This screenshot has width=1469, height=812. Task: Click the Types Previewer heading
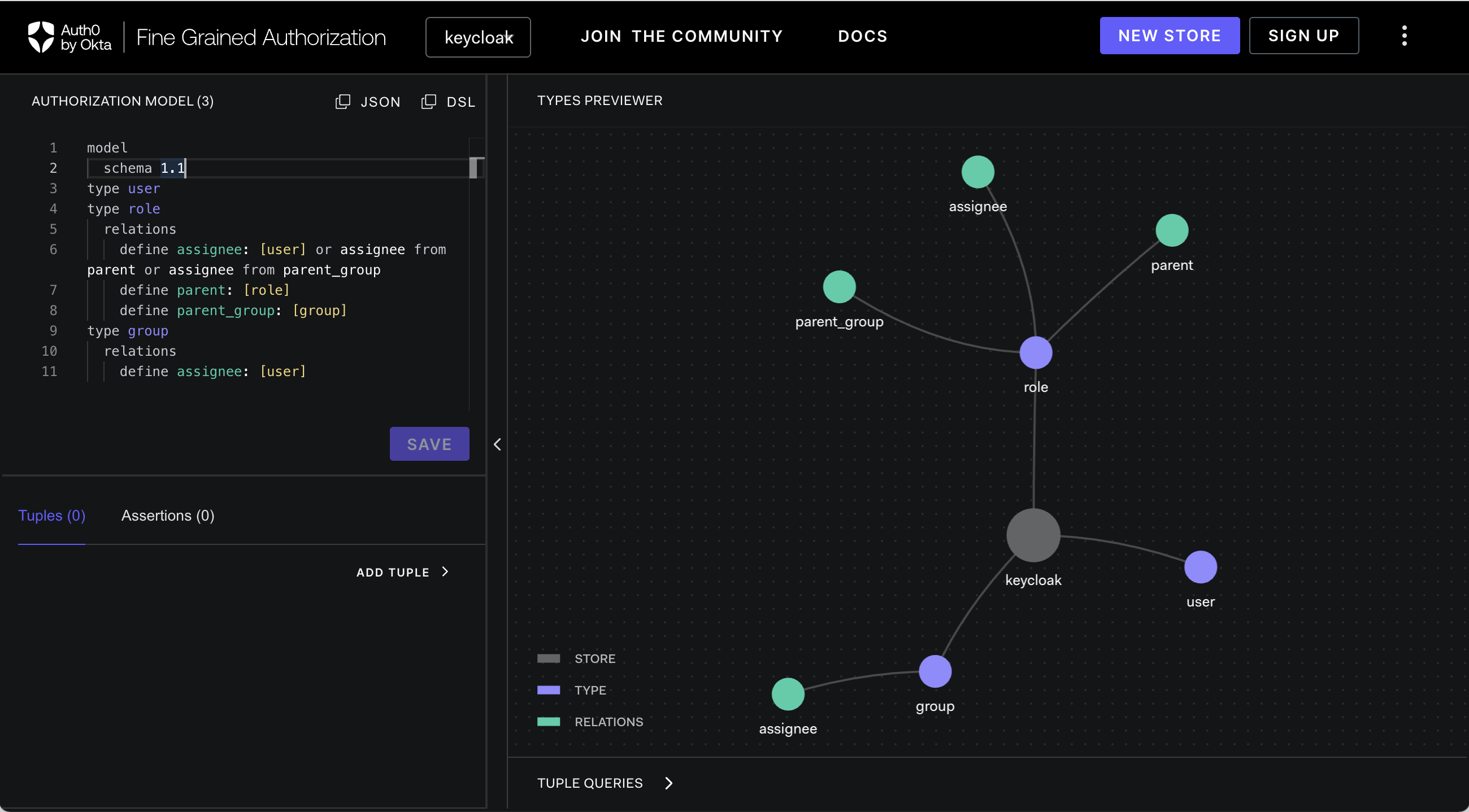pyautogui.click(x=599, y=101)
